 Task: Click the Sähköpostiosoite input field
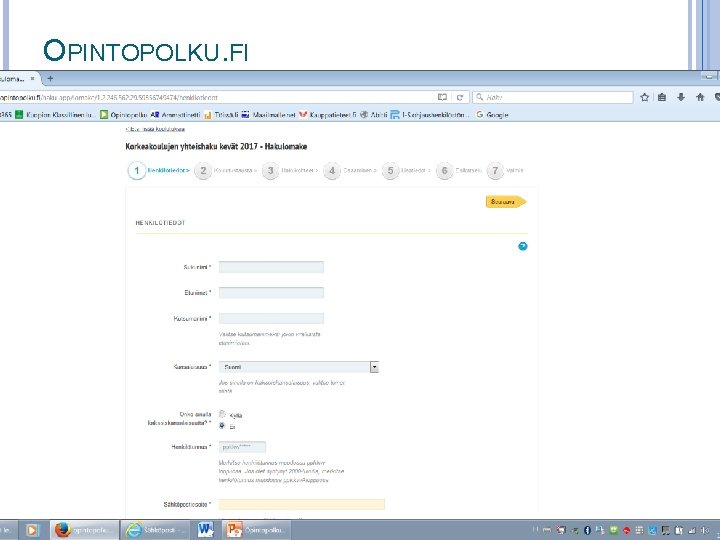302,504
